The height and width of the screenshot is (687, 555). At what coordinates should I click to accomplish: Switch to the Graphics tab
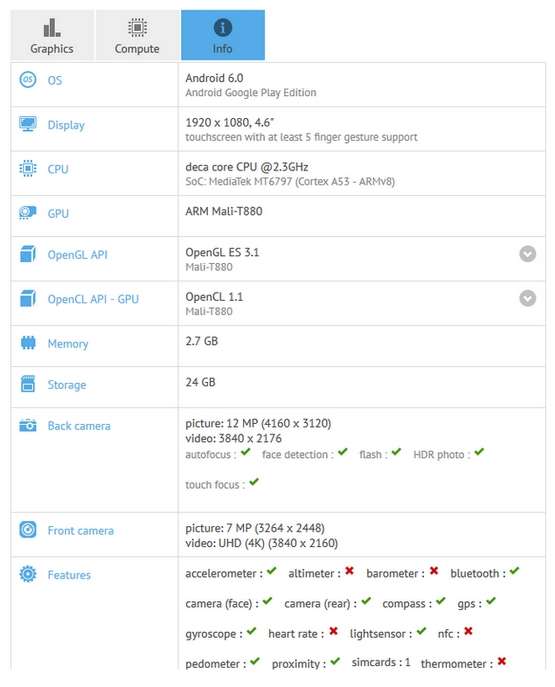coord(52,35)
